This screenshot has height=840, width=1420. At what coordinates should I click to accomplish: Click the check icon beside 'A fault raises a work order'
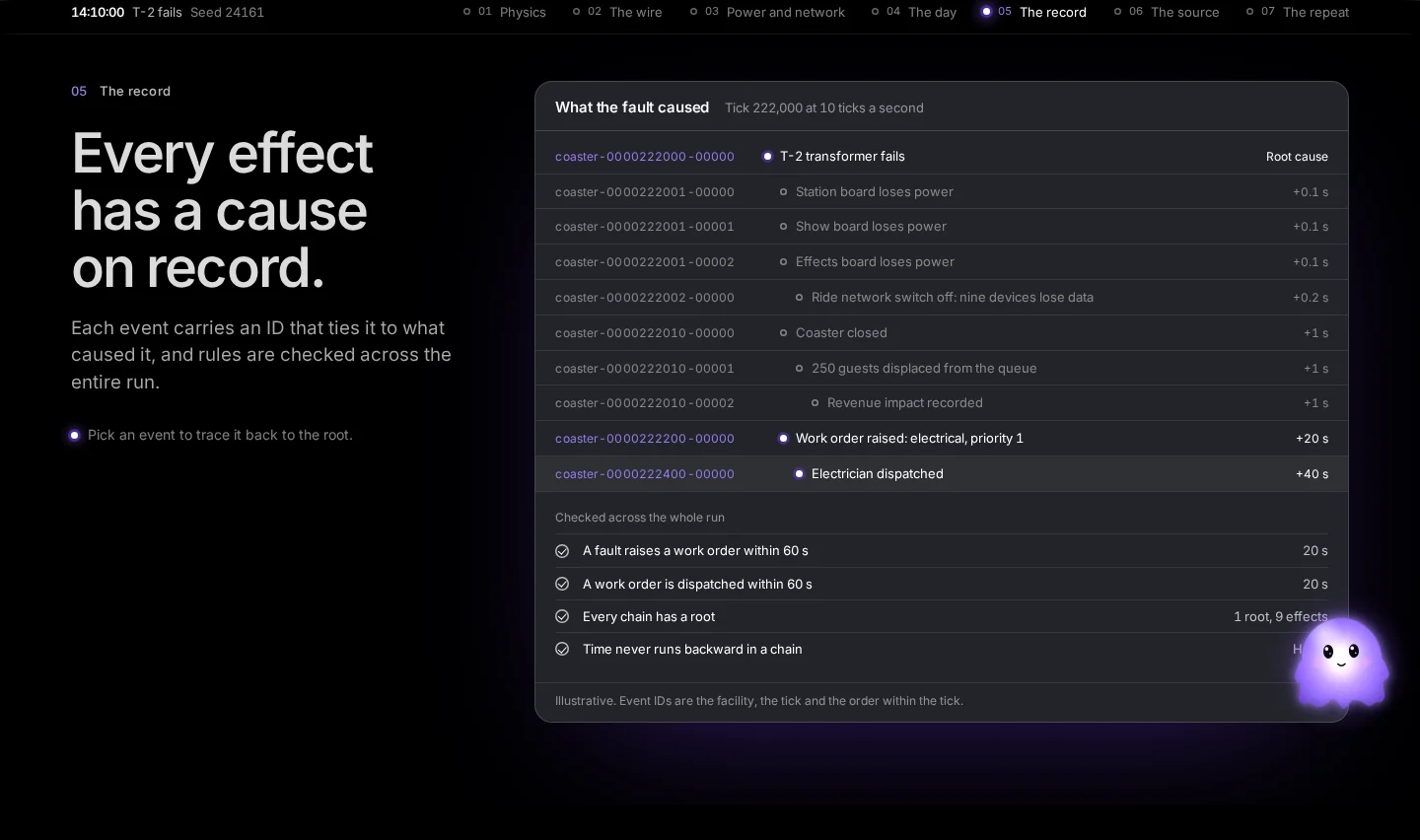[562, 551]
